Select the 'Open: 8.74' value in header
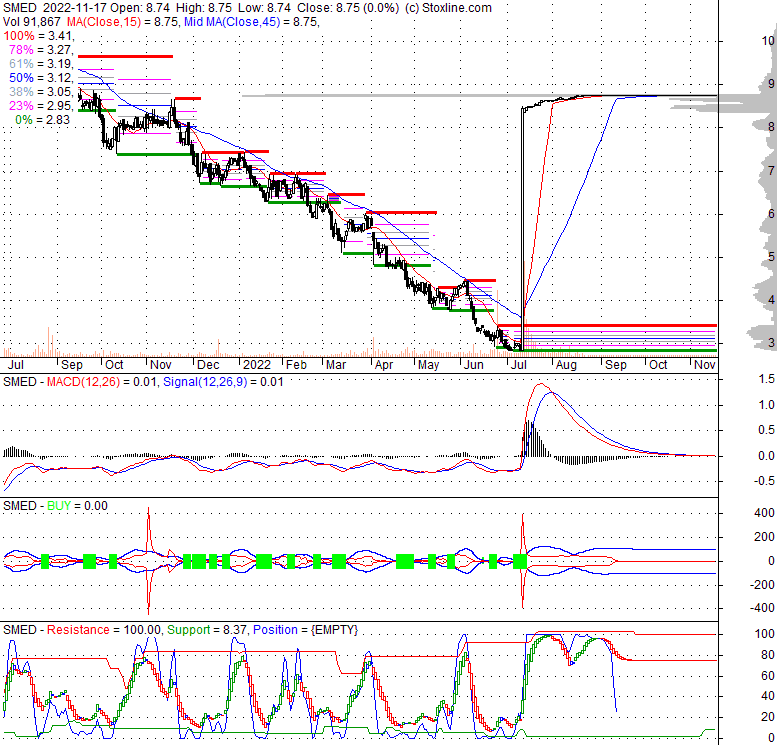The width and height of the screenshot is (778, 746). tap(140, 8)
